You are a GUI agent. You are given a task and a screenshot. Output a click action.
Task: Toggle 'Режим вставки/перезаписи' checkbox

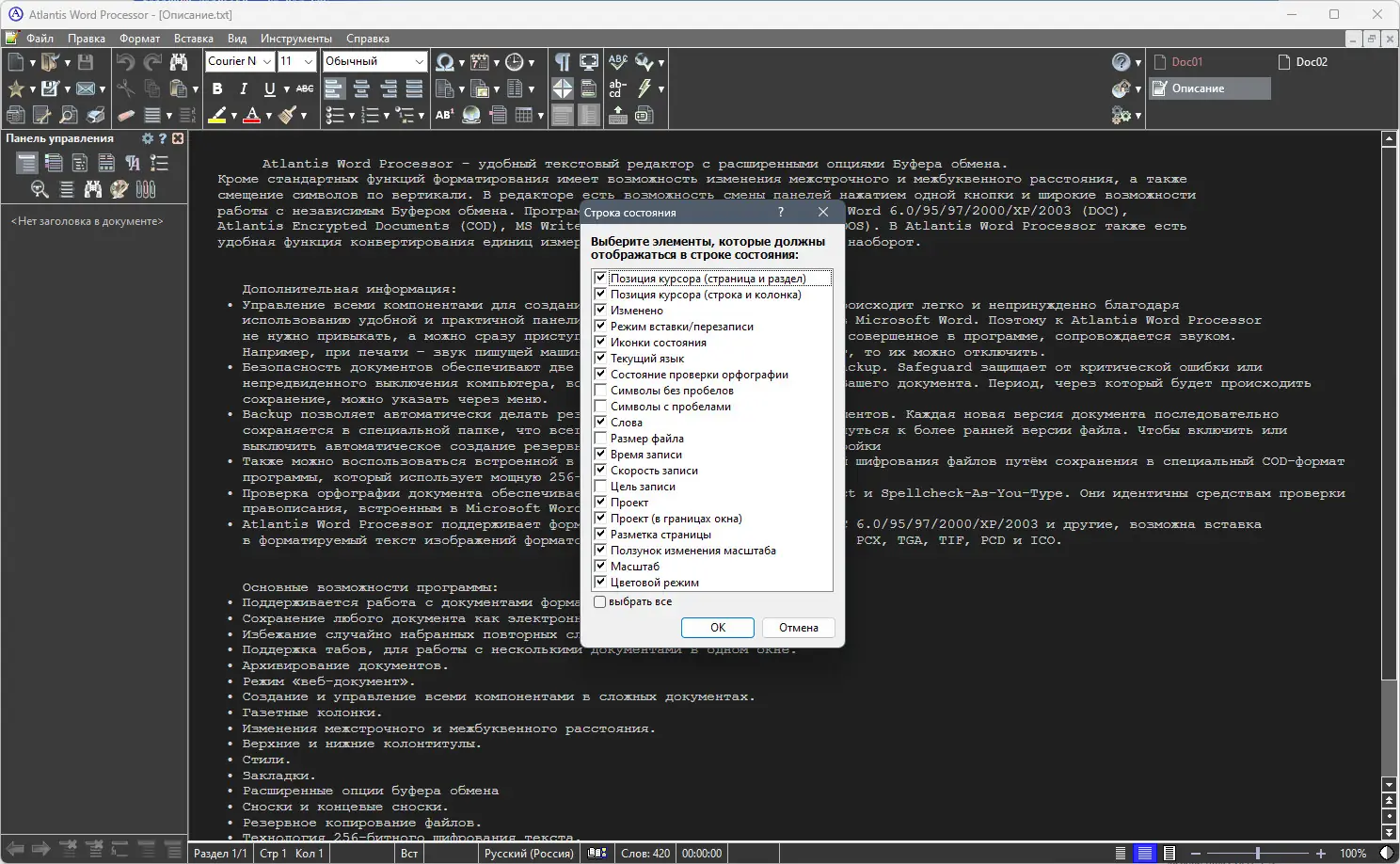pos(600,327)
